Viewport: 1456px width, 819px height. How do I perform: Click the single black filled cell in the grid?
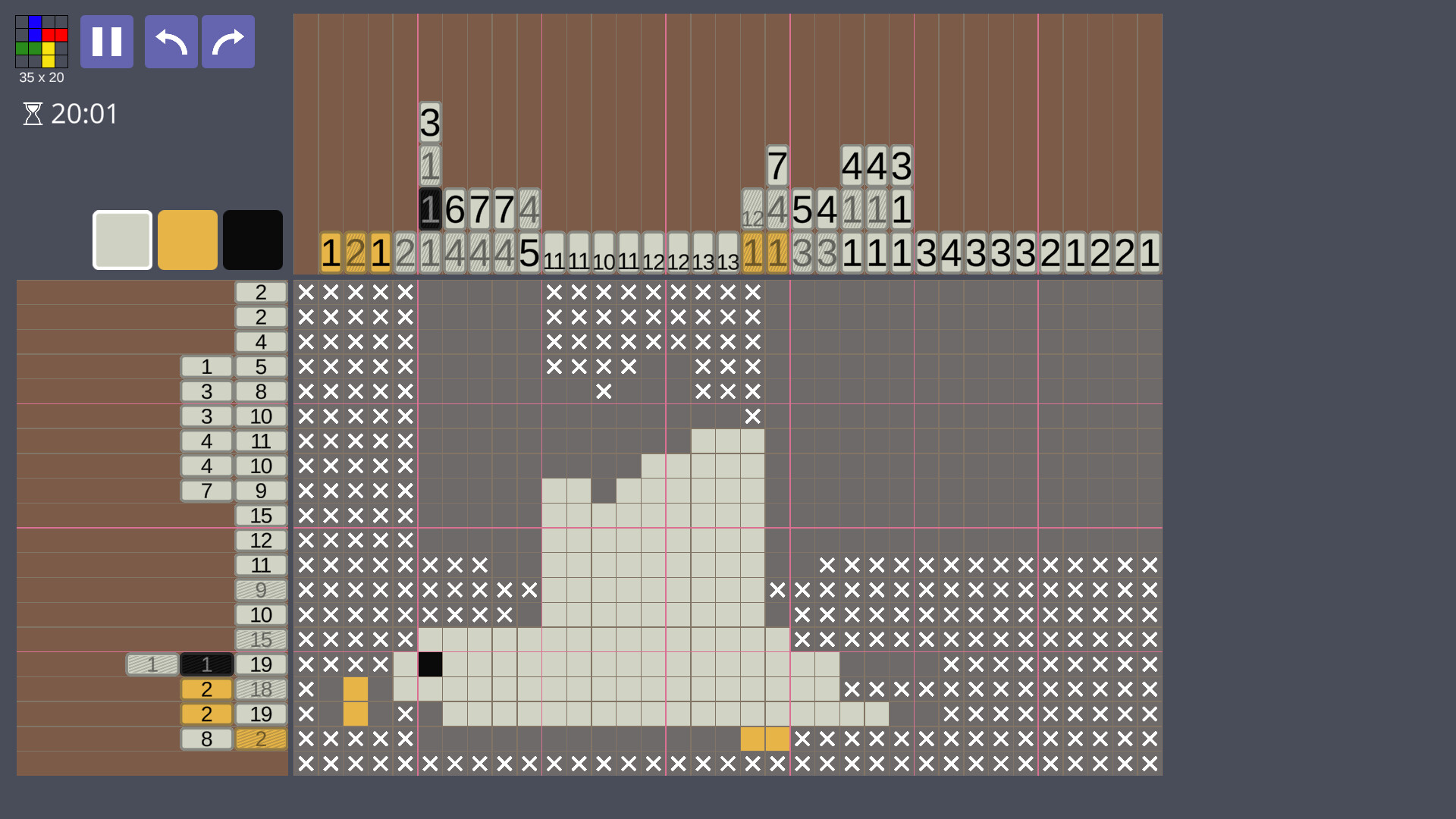pos(431,664)
